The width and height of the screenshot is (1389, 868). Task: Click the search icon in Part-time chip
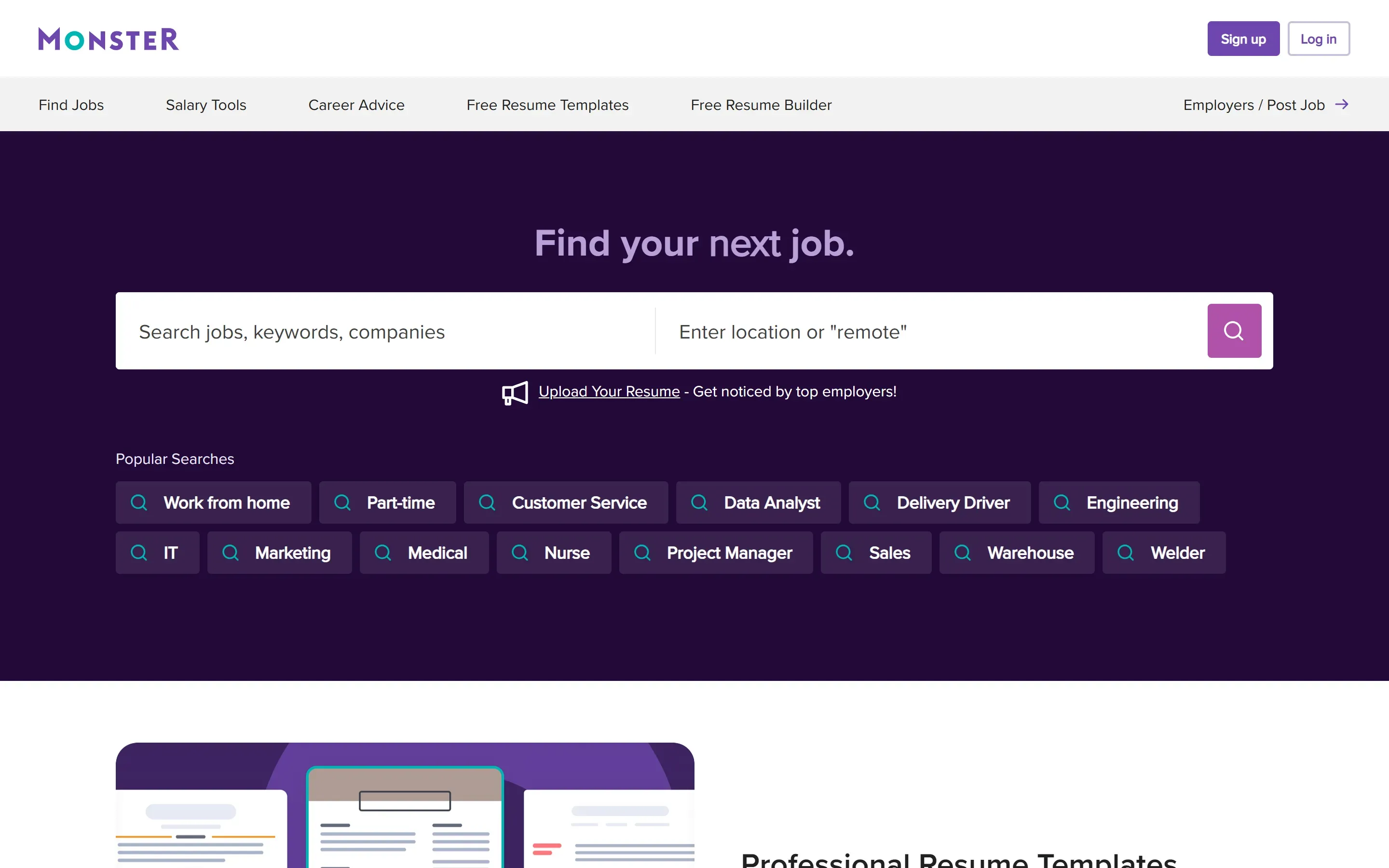342,502
